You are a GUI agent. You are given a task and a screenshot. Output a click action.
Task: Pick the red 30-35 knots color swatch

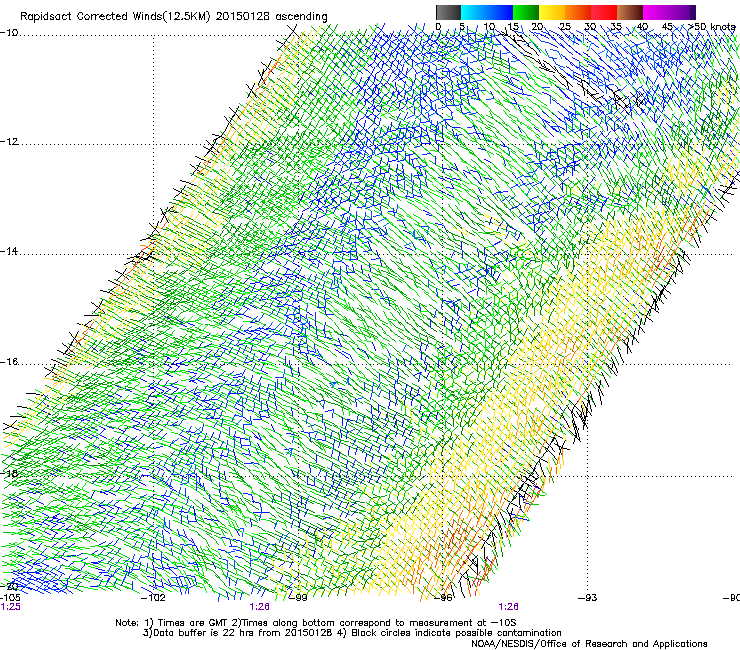coord(604,12)
